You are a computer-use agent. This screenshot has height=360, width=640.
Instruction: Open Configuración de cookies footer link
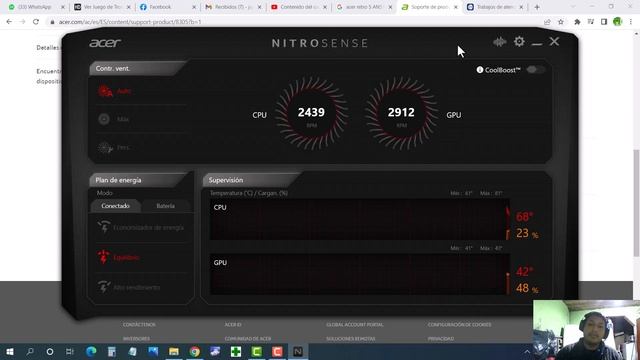pyautogui.click(x=460, y=324)
